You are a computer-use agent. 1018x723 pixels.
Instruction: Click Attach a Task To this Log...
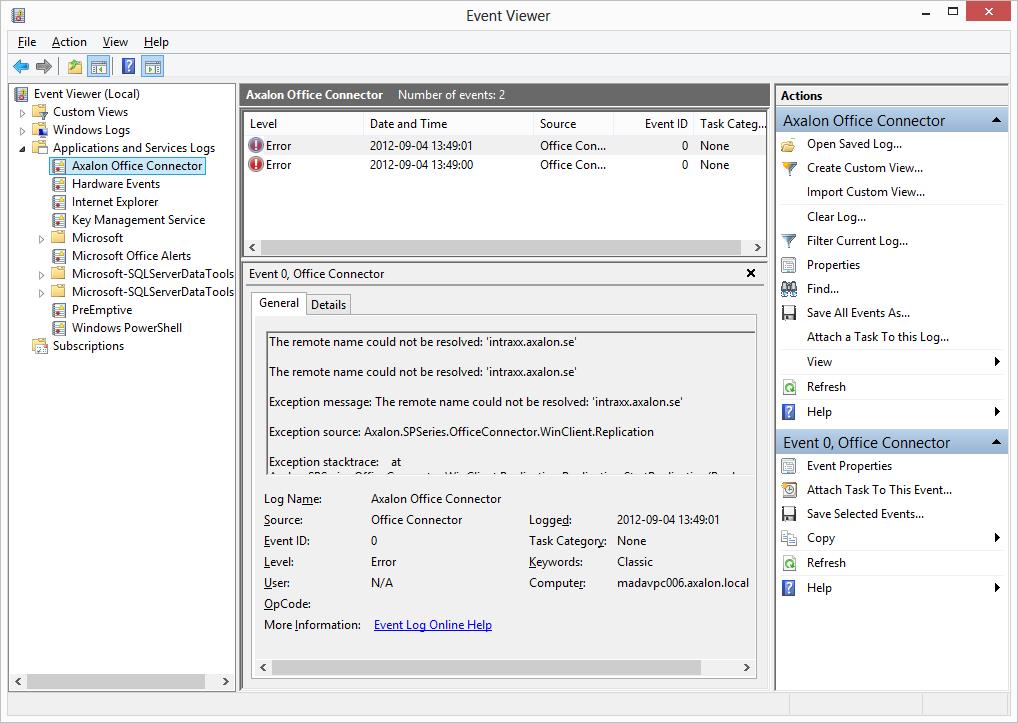tap(878, 337)
